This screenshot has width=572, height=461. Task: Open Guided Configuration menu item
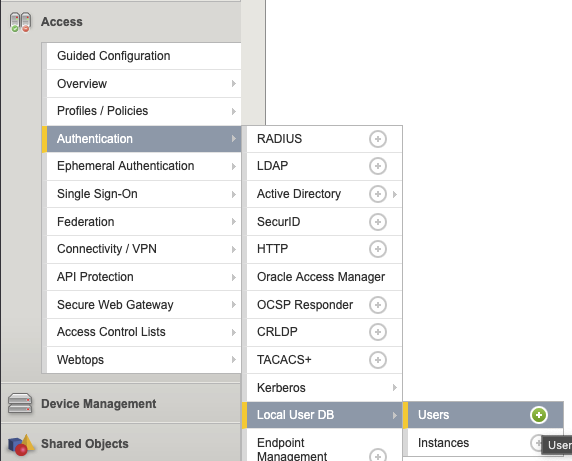point(144,56)
